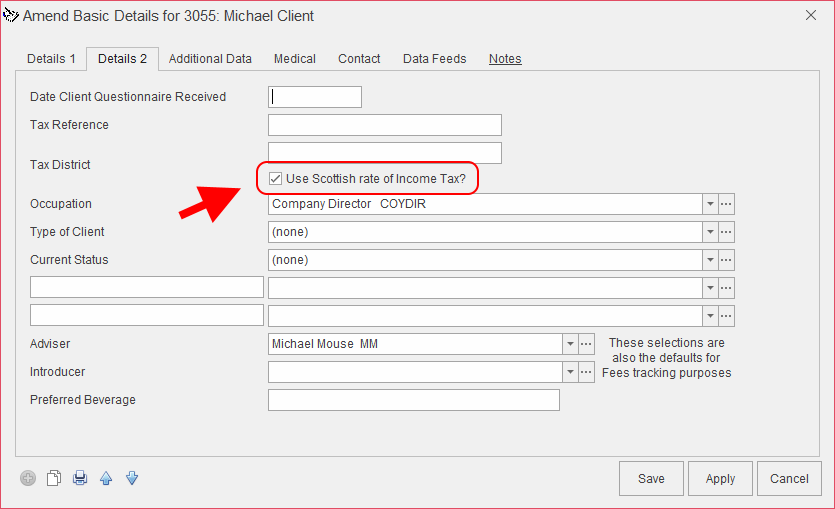Click the printer icon
835x509 pixels.
(x=80, y=478)
